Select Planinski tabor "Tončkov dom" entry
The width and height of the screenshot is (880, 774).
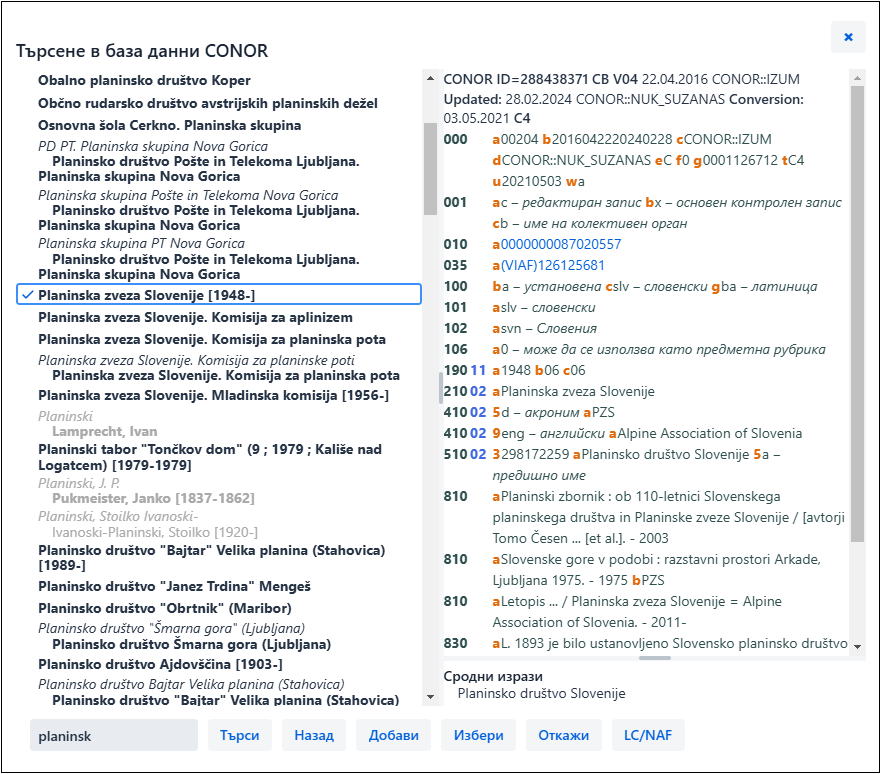[210, 457]
